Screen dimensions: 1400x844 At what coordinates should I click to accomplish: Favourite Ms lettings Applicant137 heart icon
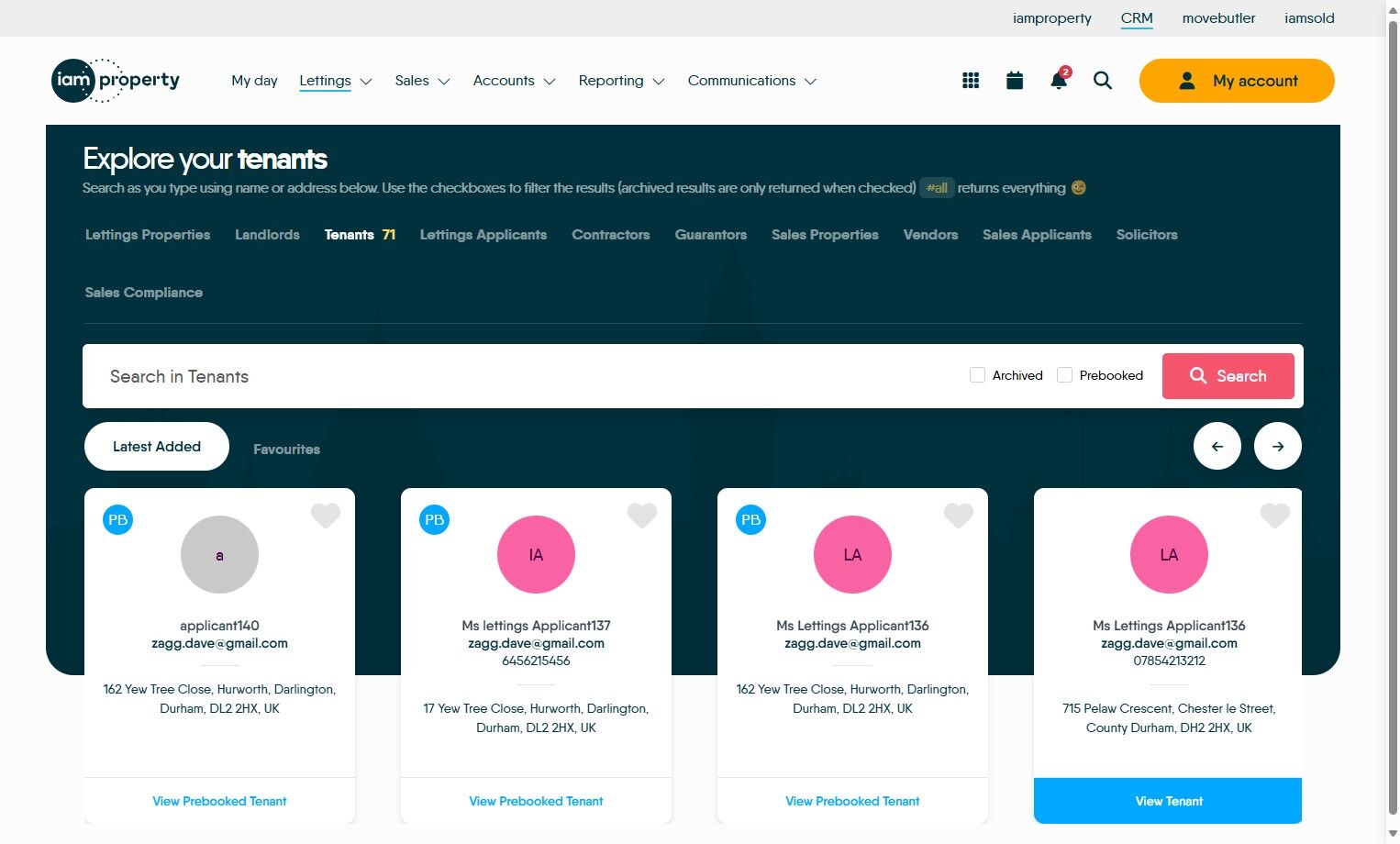click(642, 516)
